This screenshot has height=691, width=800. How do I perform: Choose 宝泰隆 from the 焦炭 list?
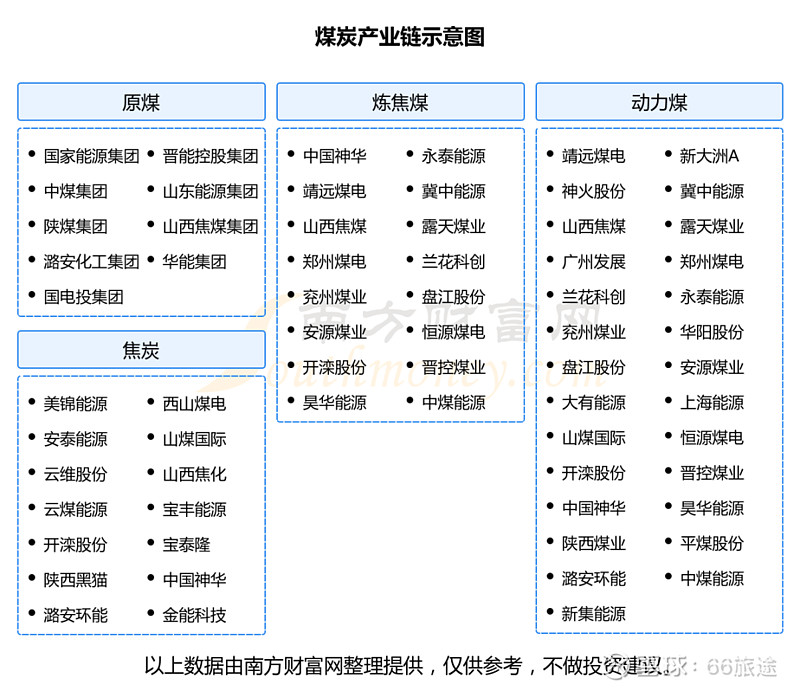(186, 545)
